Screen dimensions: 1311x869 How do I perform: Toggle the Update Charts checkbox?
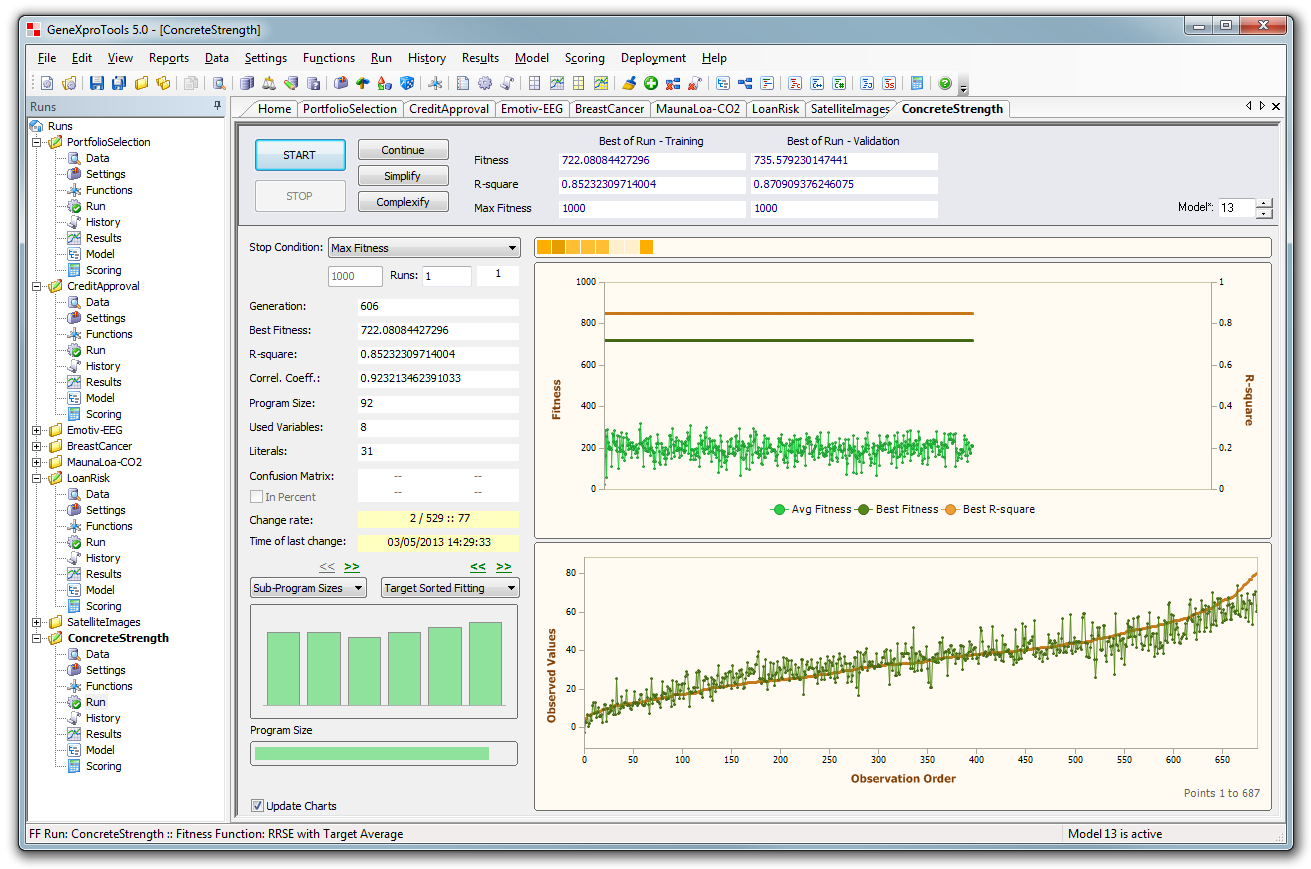257,806
